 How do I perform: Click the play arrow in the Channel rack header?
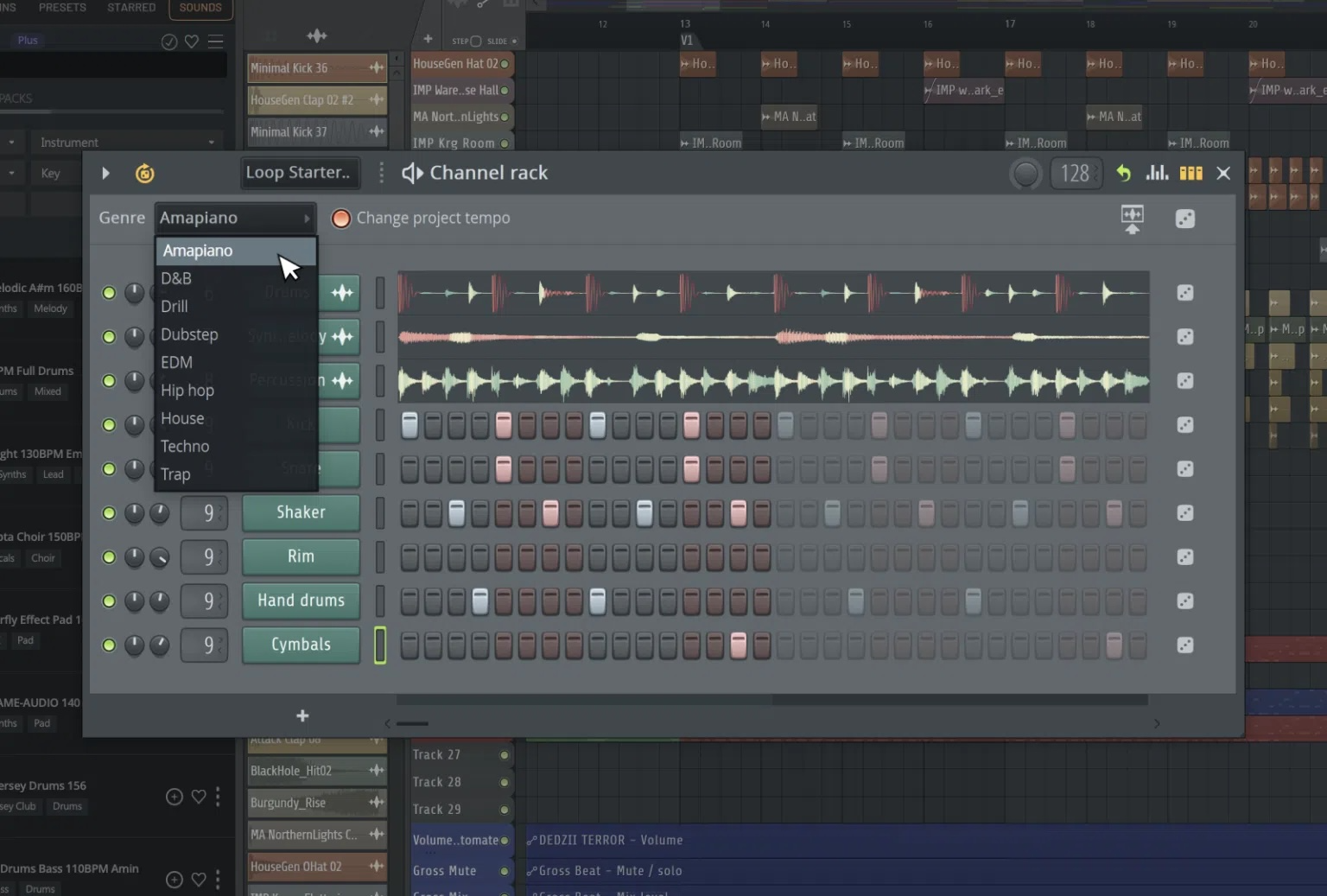coord(105,173)
